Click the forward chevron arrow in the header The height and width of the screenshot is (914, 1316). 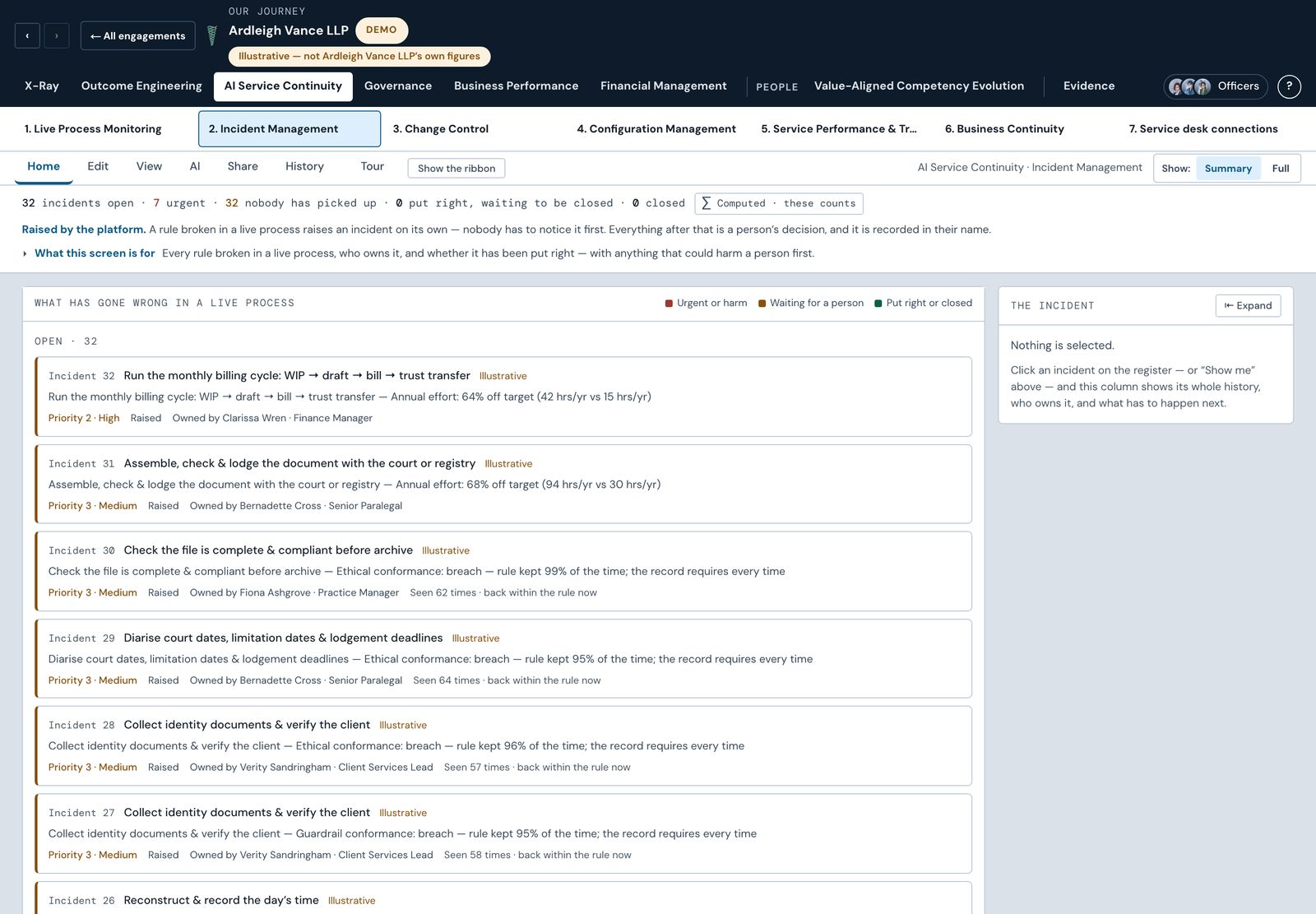click(x=57, y=35)
